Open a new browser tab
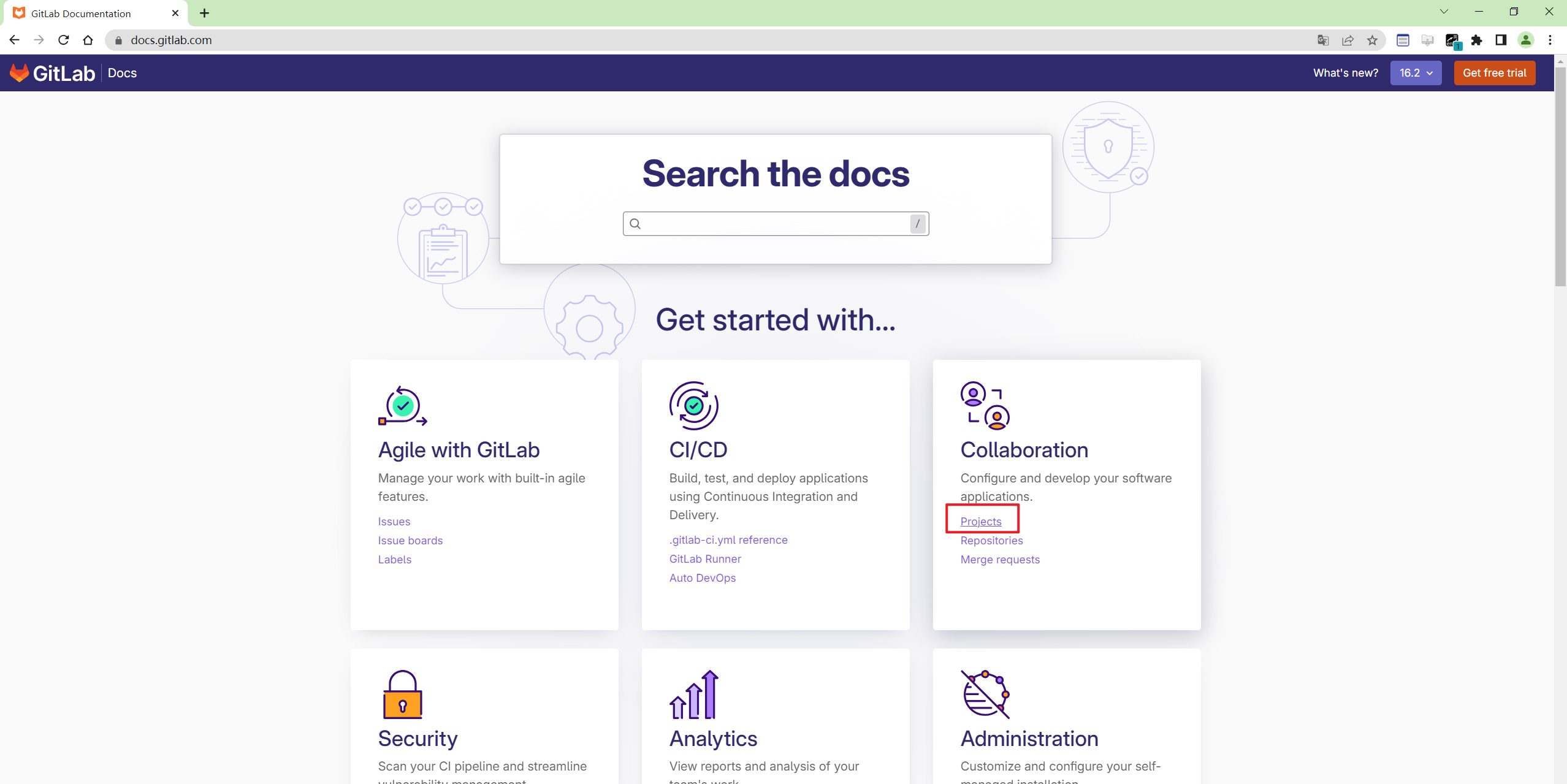Screen dimensions: 1567x784 pyautogui.click(x=205, y=13)
